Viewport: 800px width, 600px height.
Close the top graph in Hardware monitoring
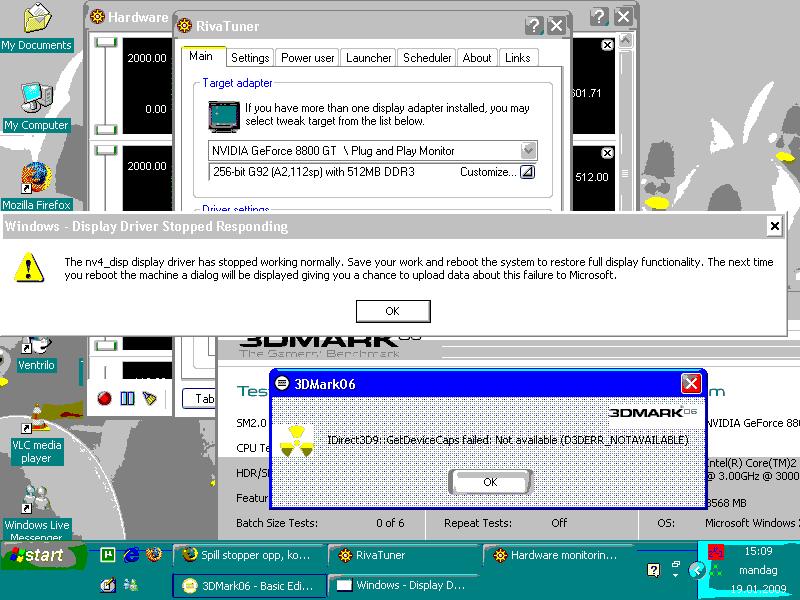pos(607,45)
